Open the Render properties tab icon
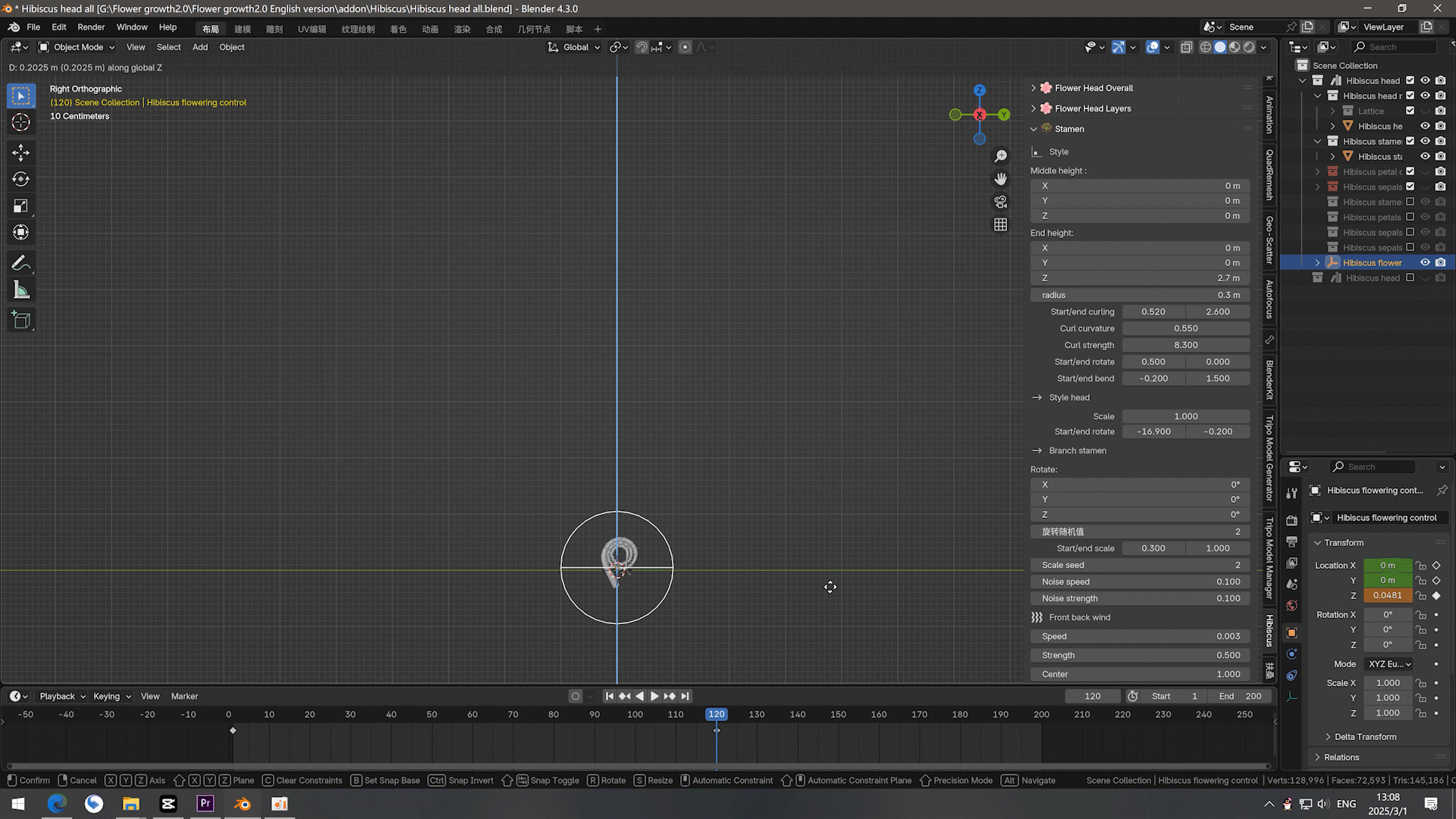The width and height of the screenshot is (1456, 819). 1292,520
